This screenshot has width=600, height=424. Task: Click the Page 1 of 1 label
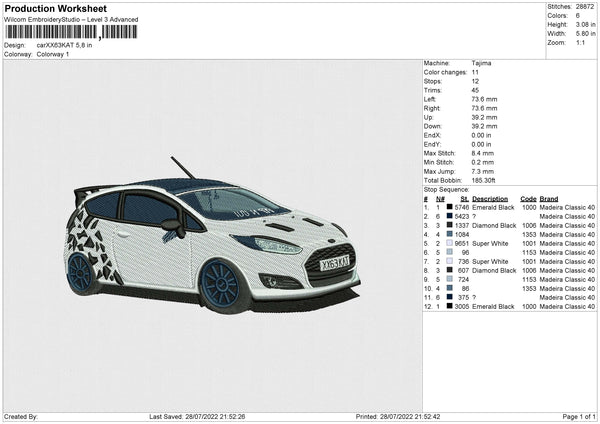579,416
